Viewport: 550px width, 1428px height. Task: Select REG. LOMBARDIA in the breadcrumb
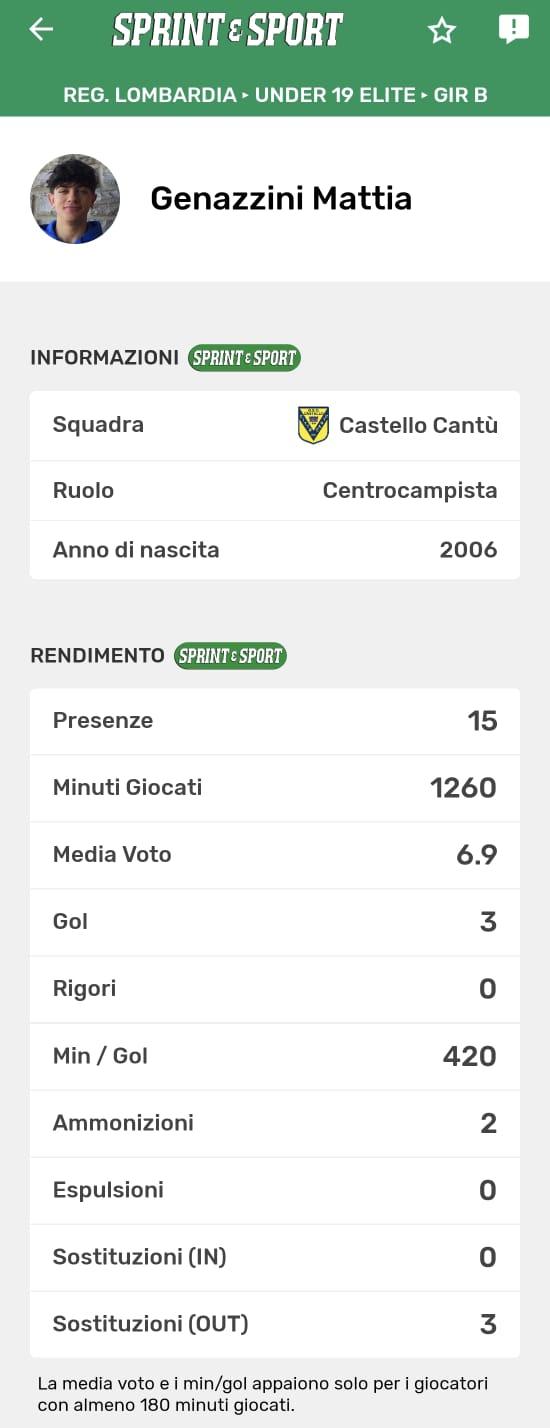point(150,96)
